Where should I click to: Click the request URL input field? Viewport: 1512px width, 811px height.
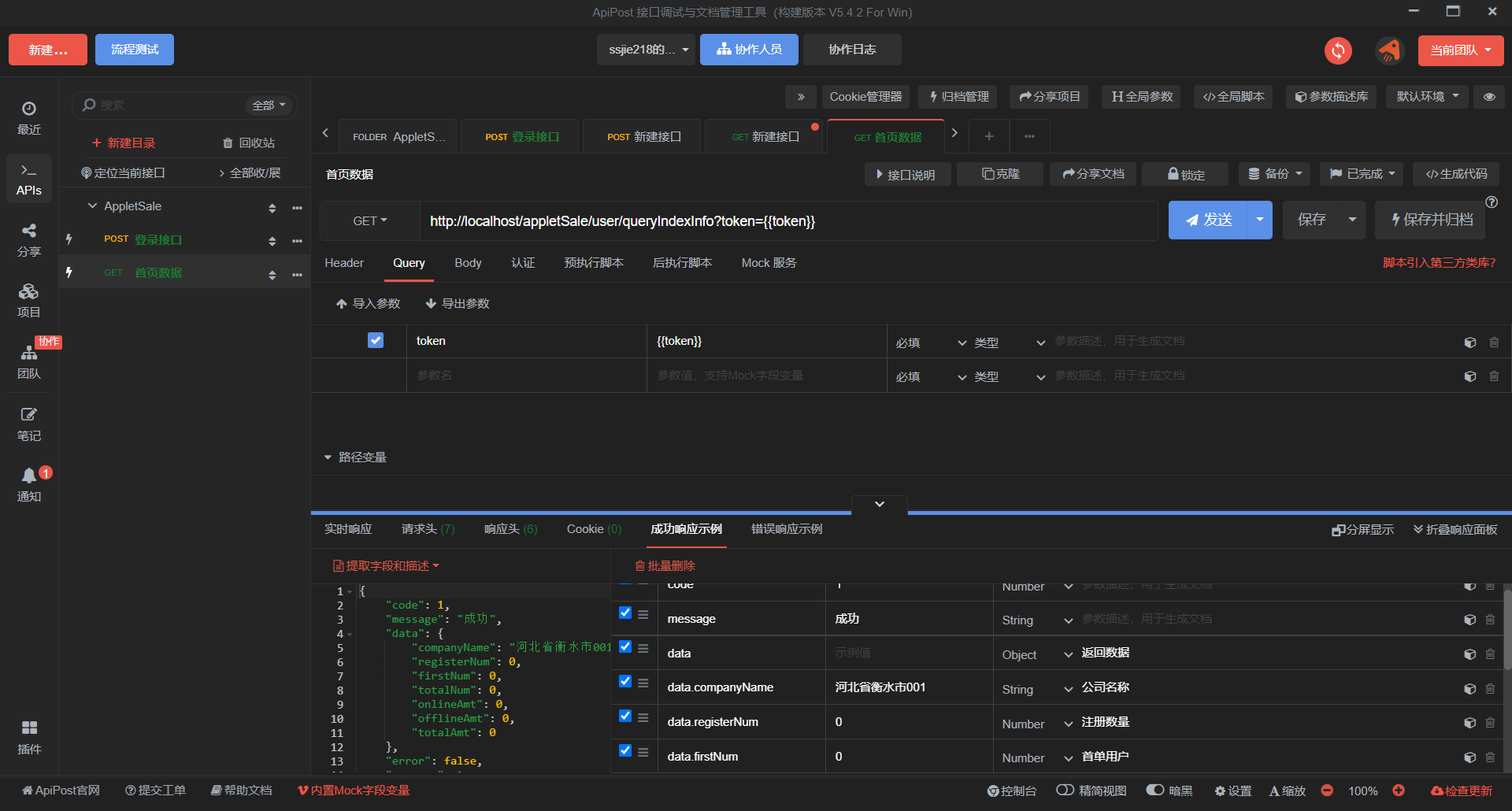[x=788, y=221]
